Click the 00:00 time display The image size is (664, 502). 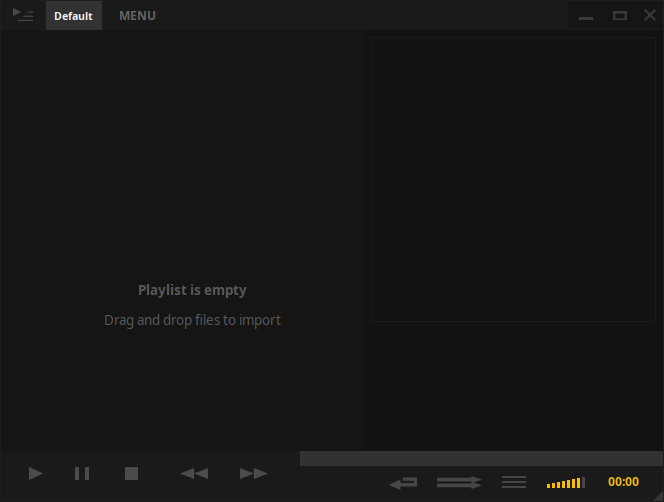coord(623,482)
